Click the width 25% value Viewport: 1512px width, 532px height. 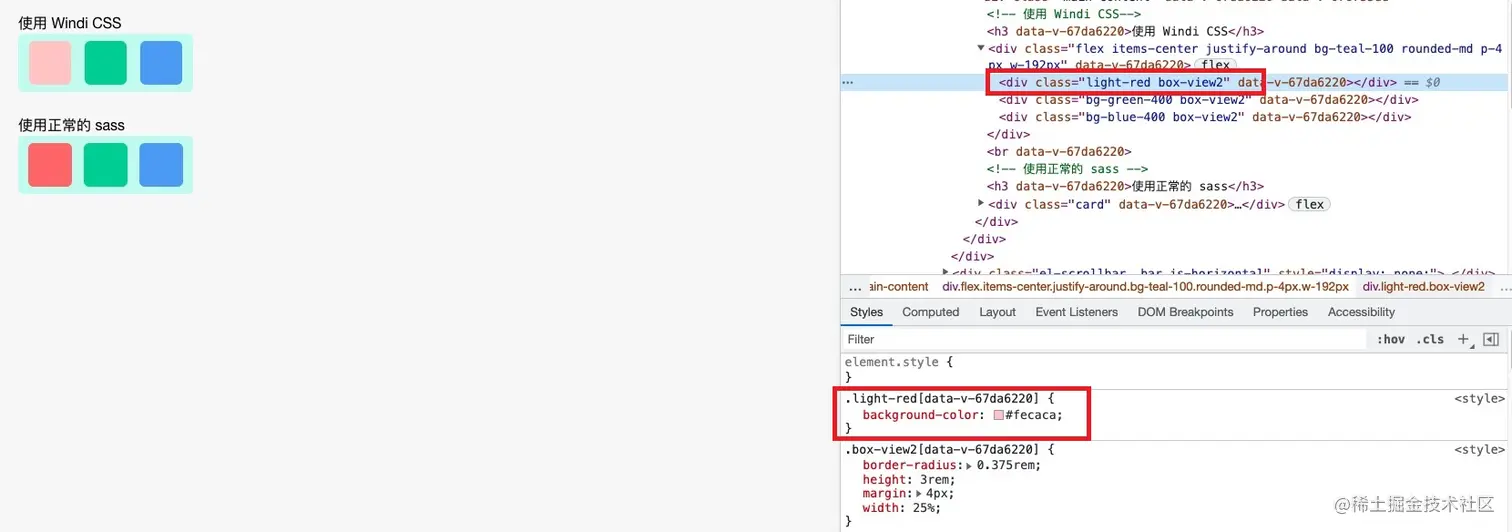click(x=922, y=508)
